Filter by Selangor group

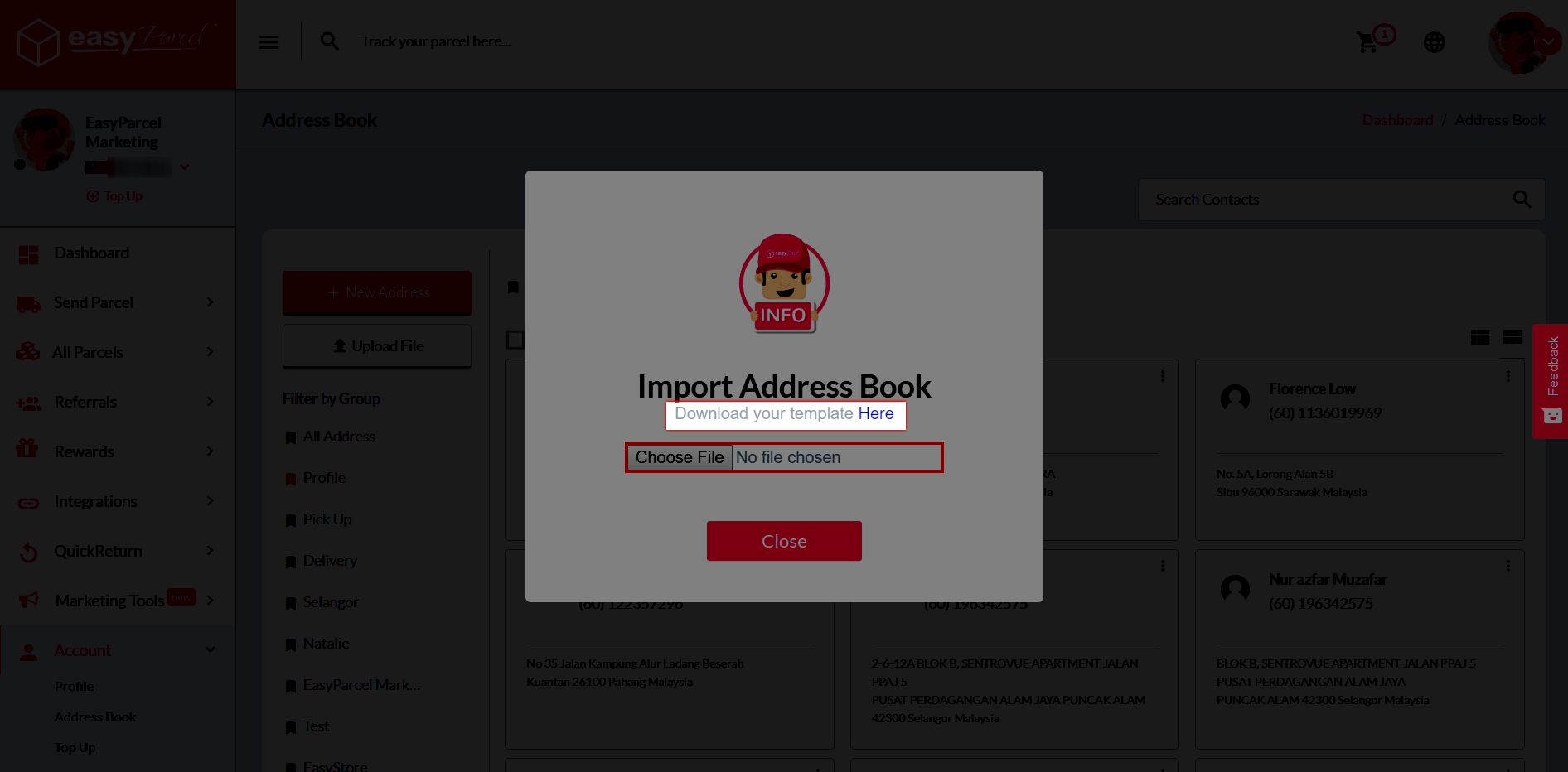coord(331,602)
